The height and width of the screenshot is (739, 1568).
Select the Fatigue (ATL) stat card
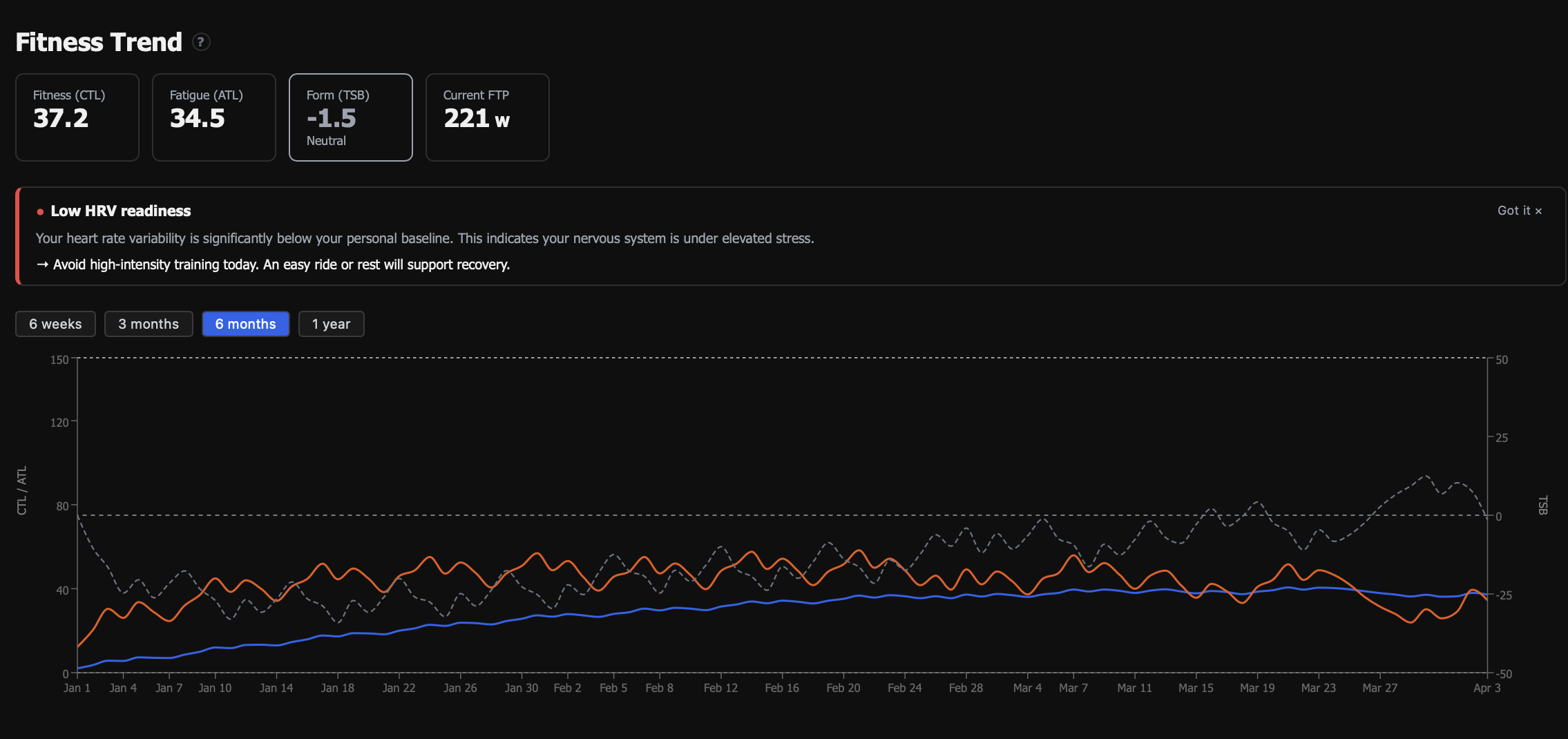point(213,117)
